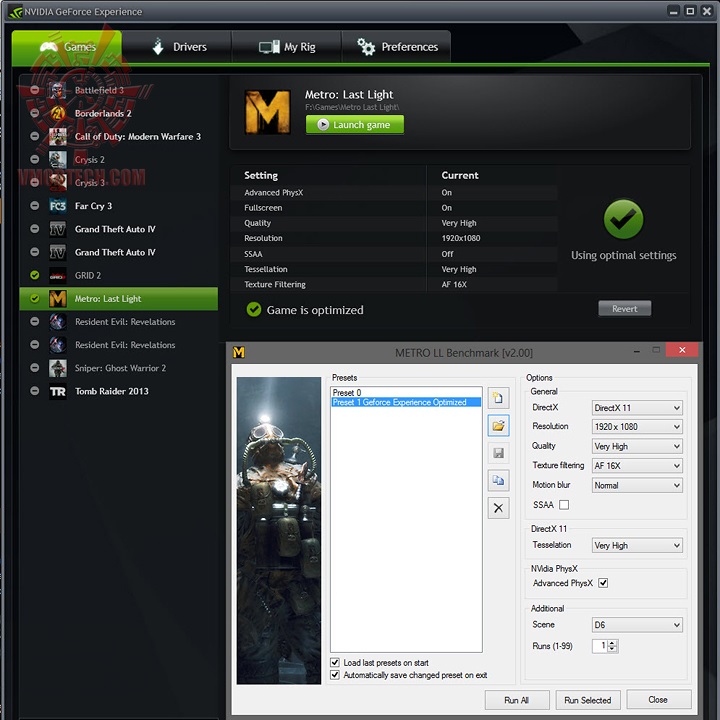720x720 pixels.
Task: Click the Tessellation setting row in GeForce
Action: point(394,269)
